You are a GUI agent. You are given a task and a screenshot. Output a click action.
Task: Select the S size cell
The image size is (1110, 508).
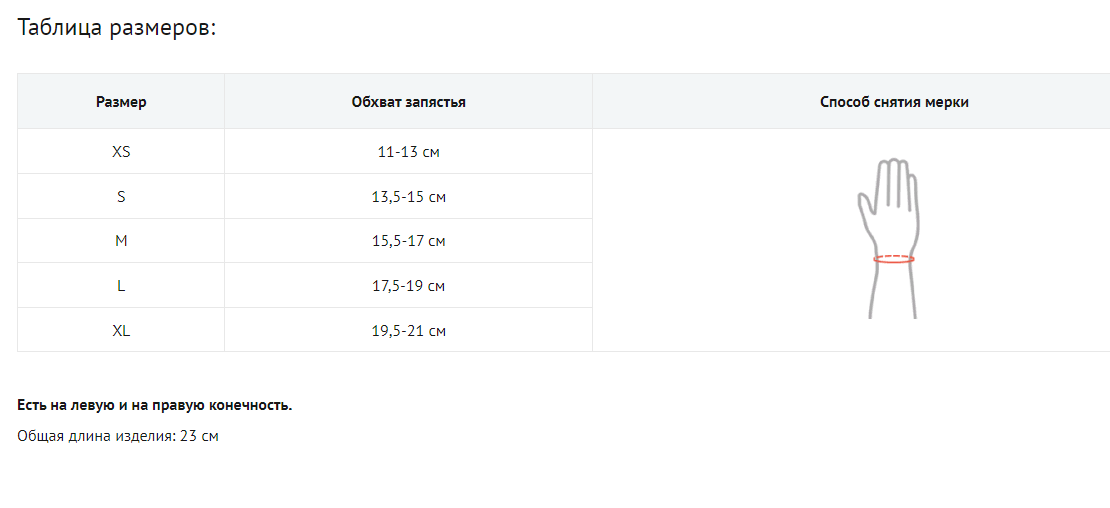point(121,197)
